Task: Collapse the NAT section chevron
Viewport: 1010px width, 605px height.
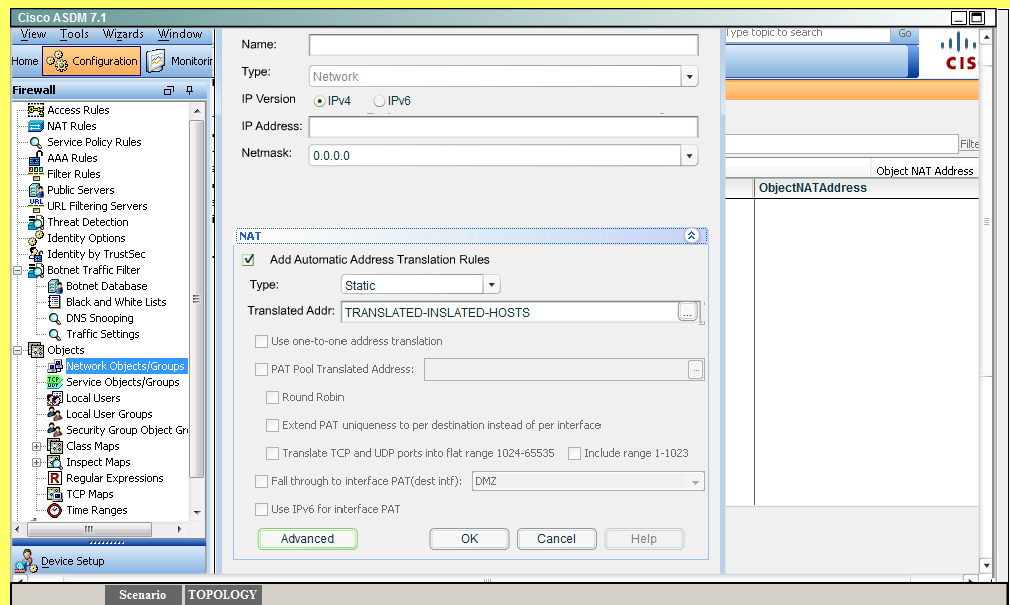Action: coord(691,236)
